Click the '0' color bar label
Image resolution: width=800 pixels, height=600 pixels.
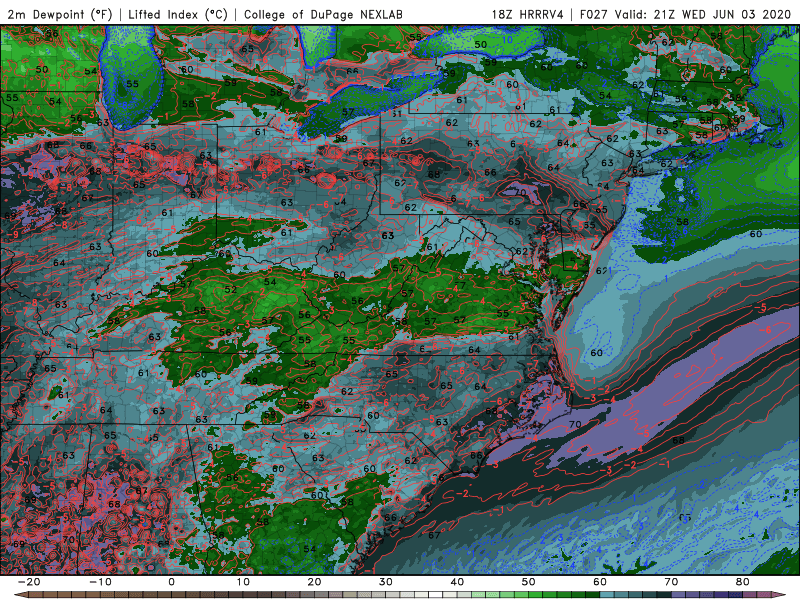pyautogui.click(x=171, y=582)
